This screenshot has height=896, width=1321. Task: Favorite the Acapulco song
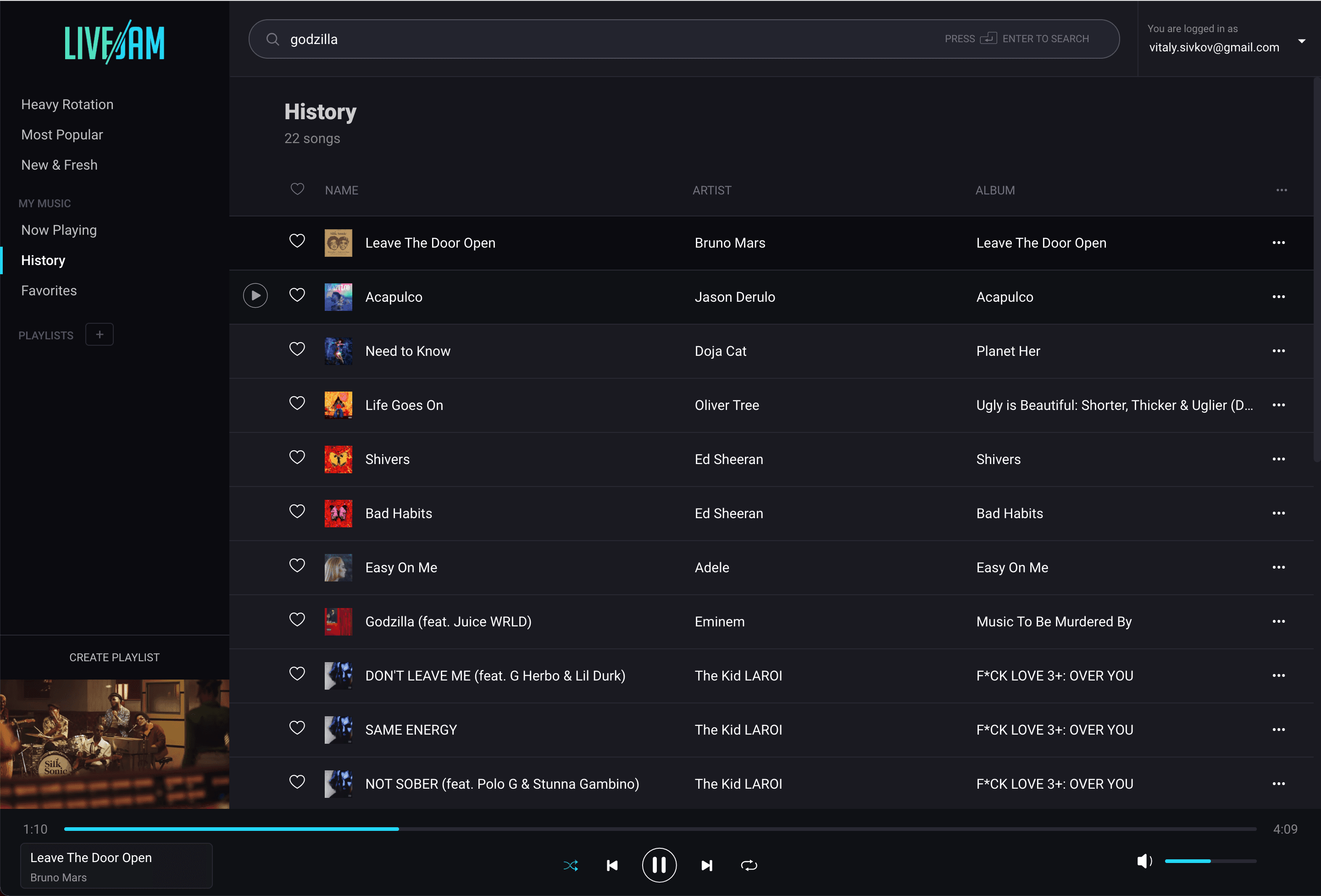pyautogui.click(x=297, y=295)
